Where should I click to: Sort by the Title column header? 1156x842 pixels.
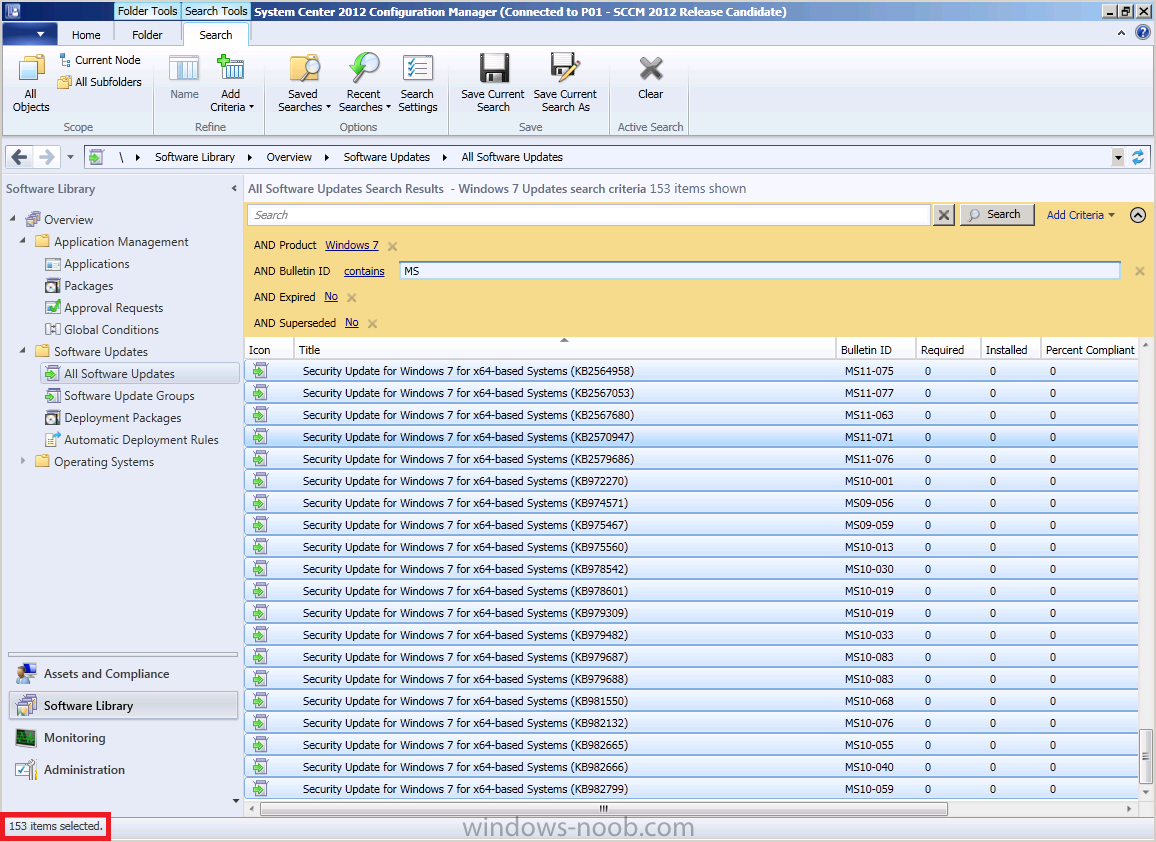(x=564, y=350)
